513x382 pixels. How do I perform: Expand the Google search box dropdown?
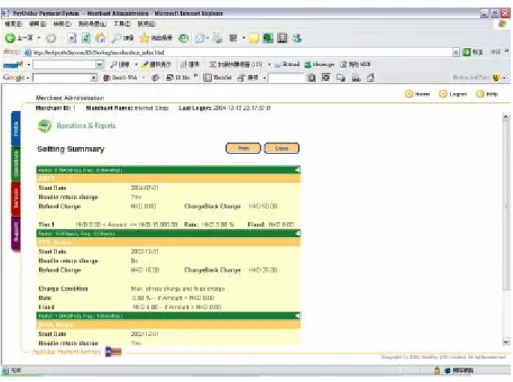(94, 78)
